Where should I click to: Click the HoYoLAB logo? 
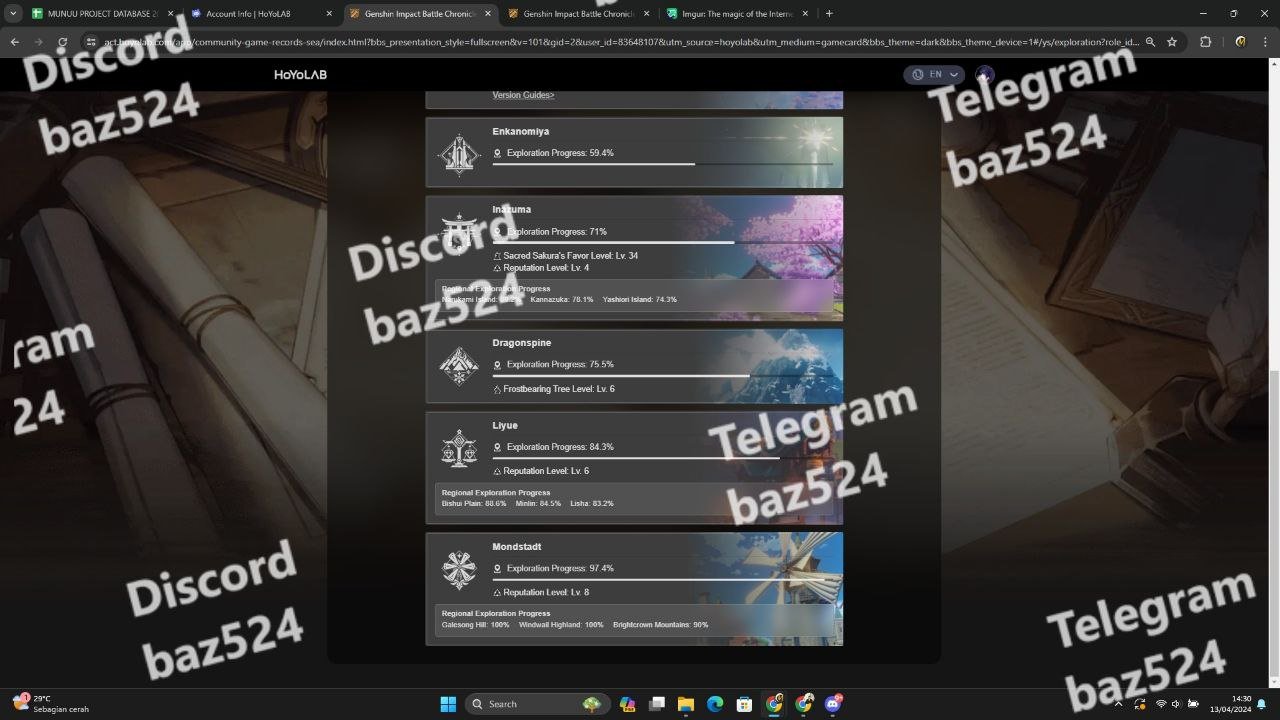click(x=300, y=75)
